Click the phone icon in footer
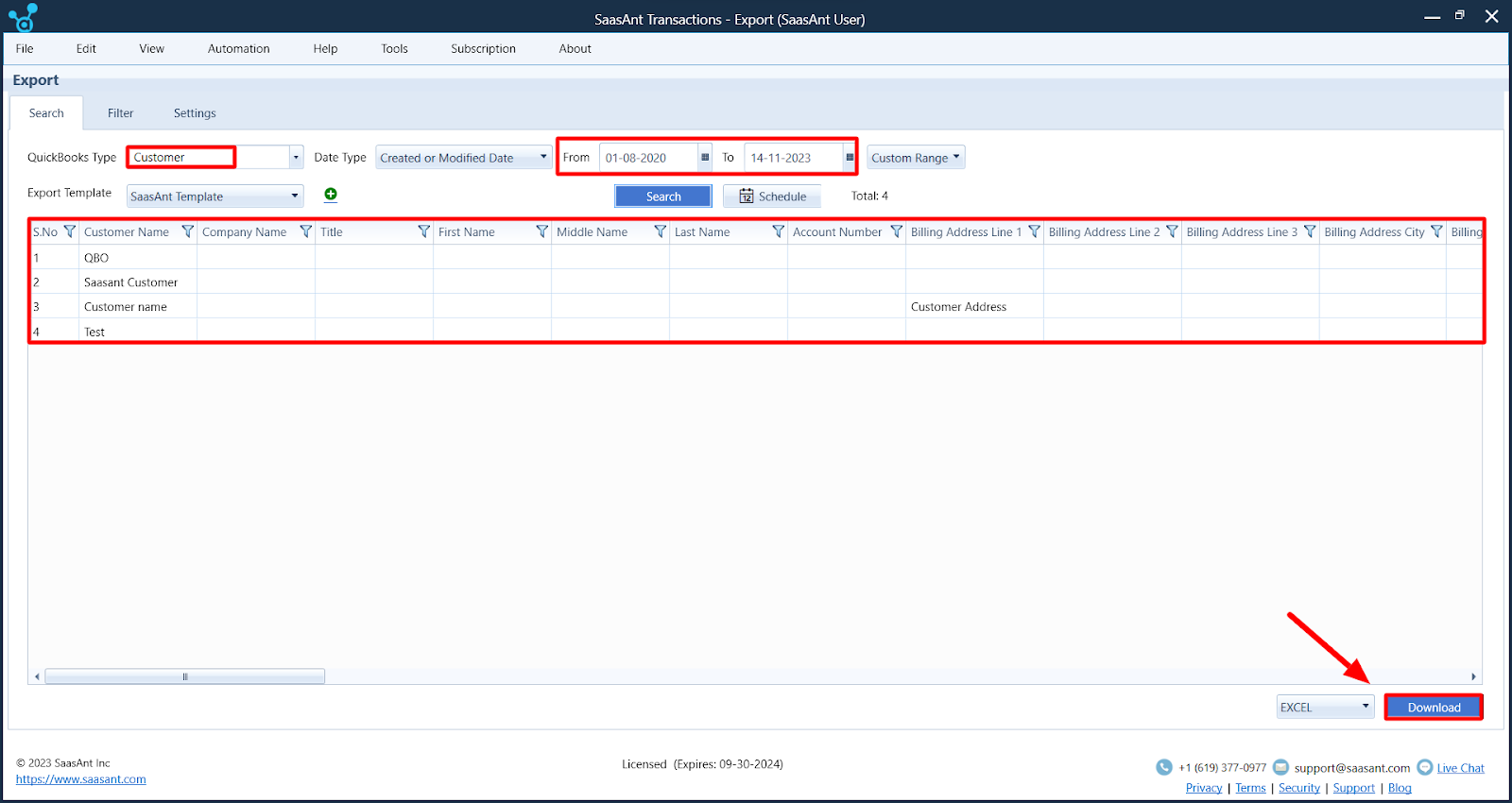Viewport: 1512px width, 803px height. click(x=1164, y=767)
